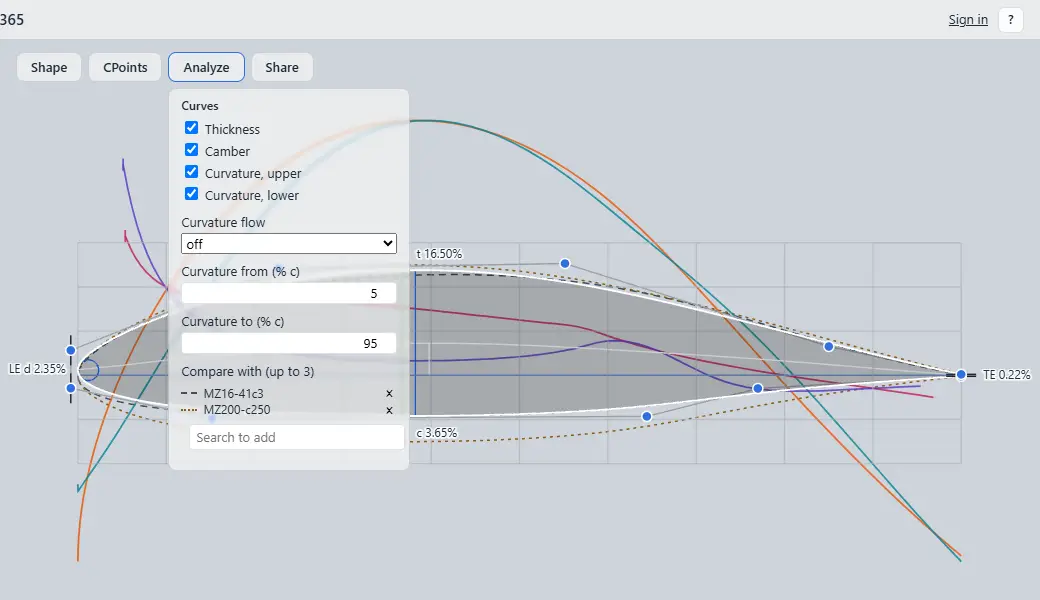The height and width of the screenshot is (600, 1040).
Task: Expand the Curvature flow dropdown
Action: (x=289, y=243)
